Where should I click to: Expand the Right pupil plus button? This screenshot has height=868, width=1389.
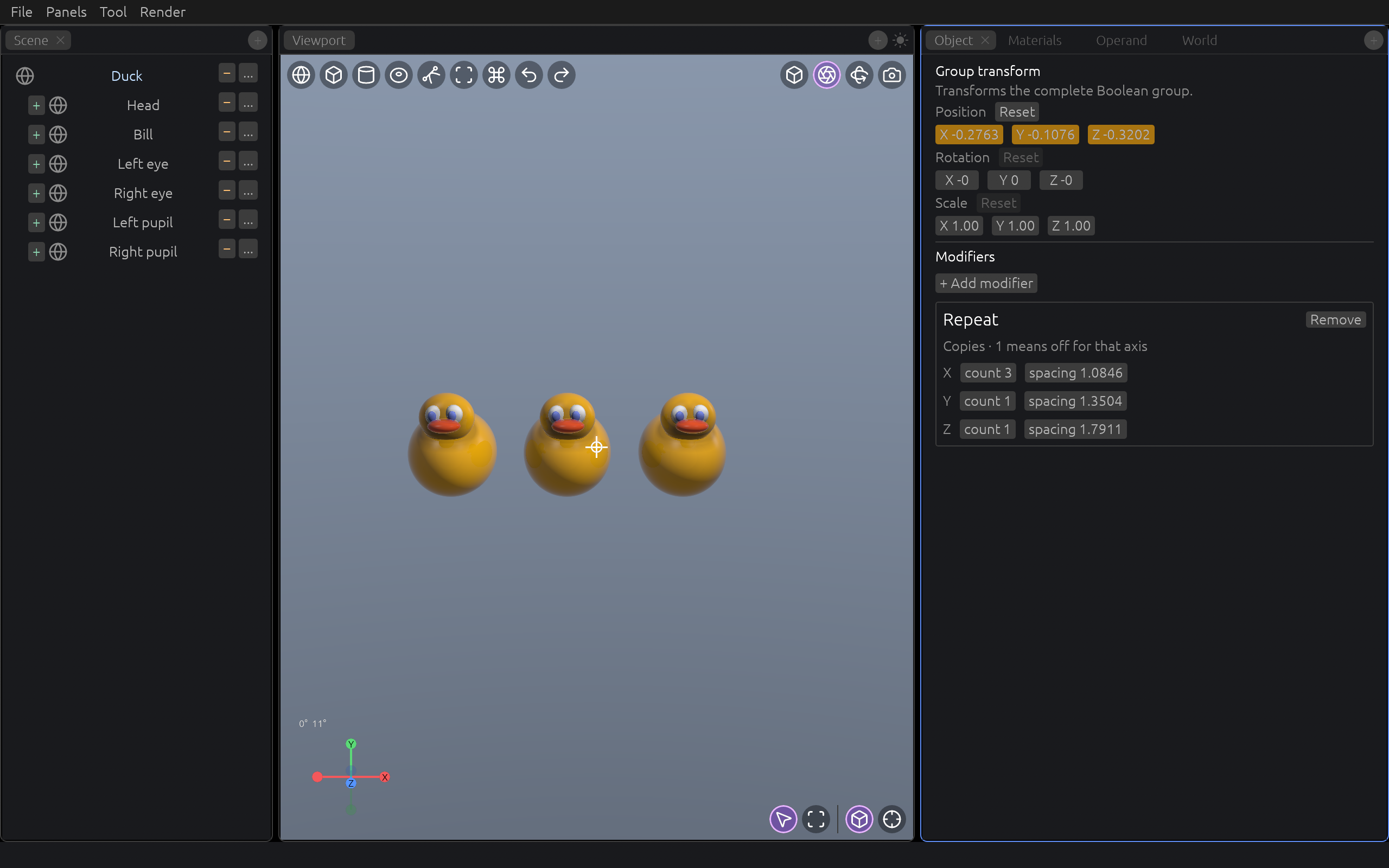[36, 252]
